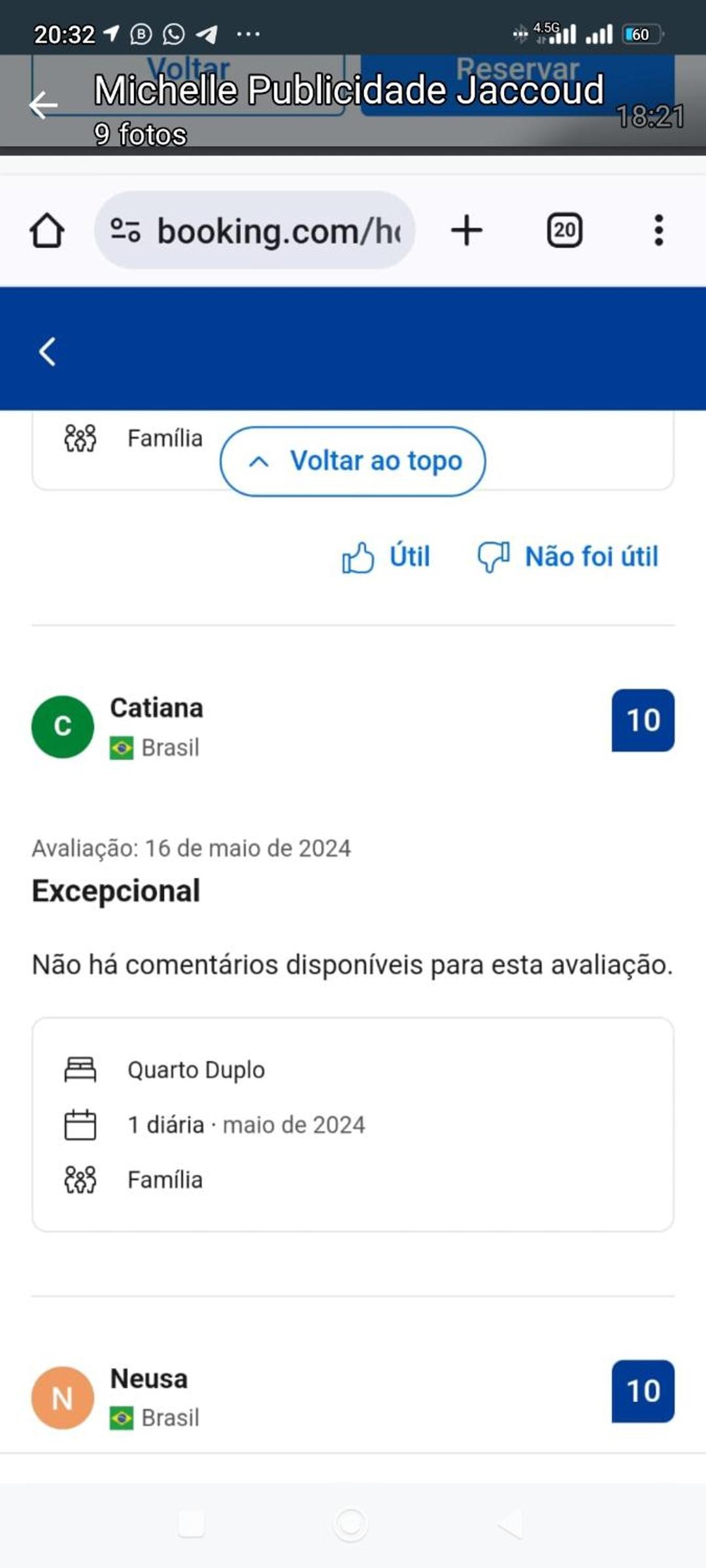Tap Neusa's orange avatar circle
The height and width of the screenshot is (1568, 706).
pyautogui.click(x=63, y=1397)
